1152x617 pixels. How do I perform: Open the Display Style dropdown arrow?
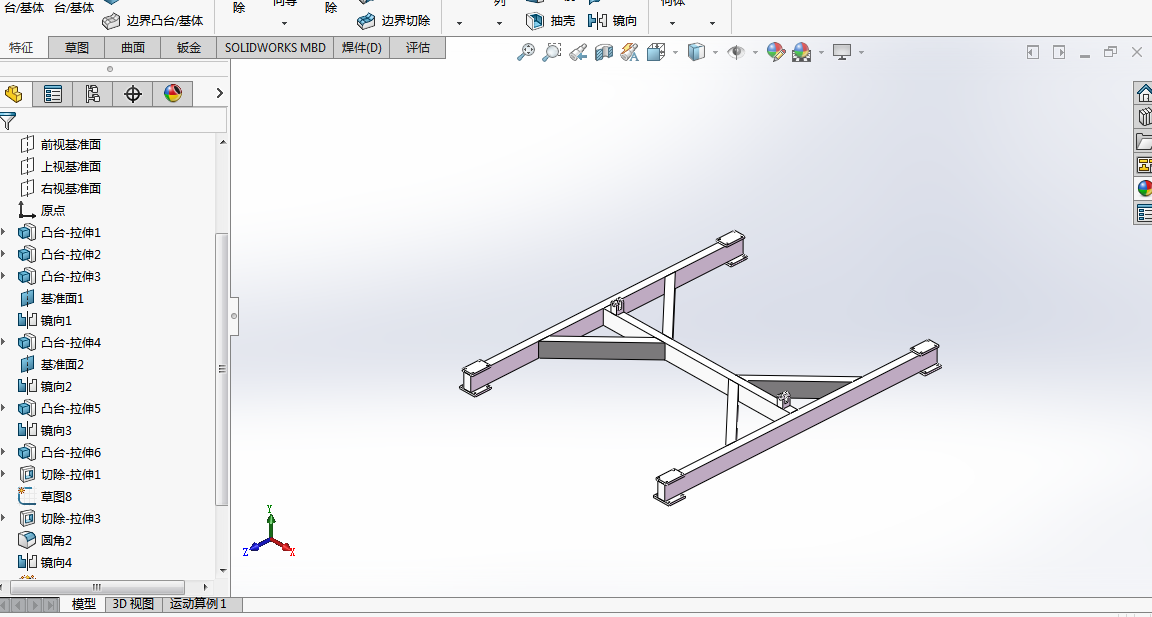tap(715, 53)
